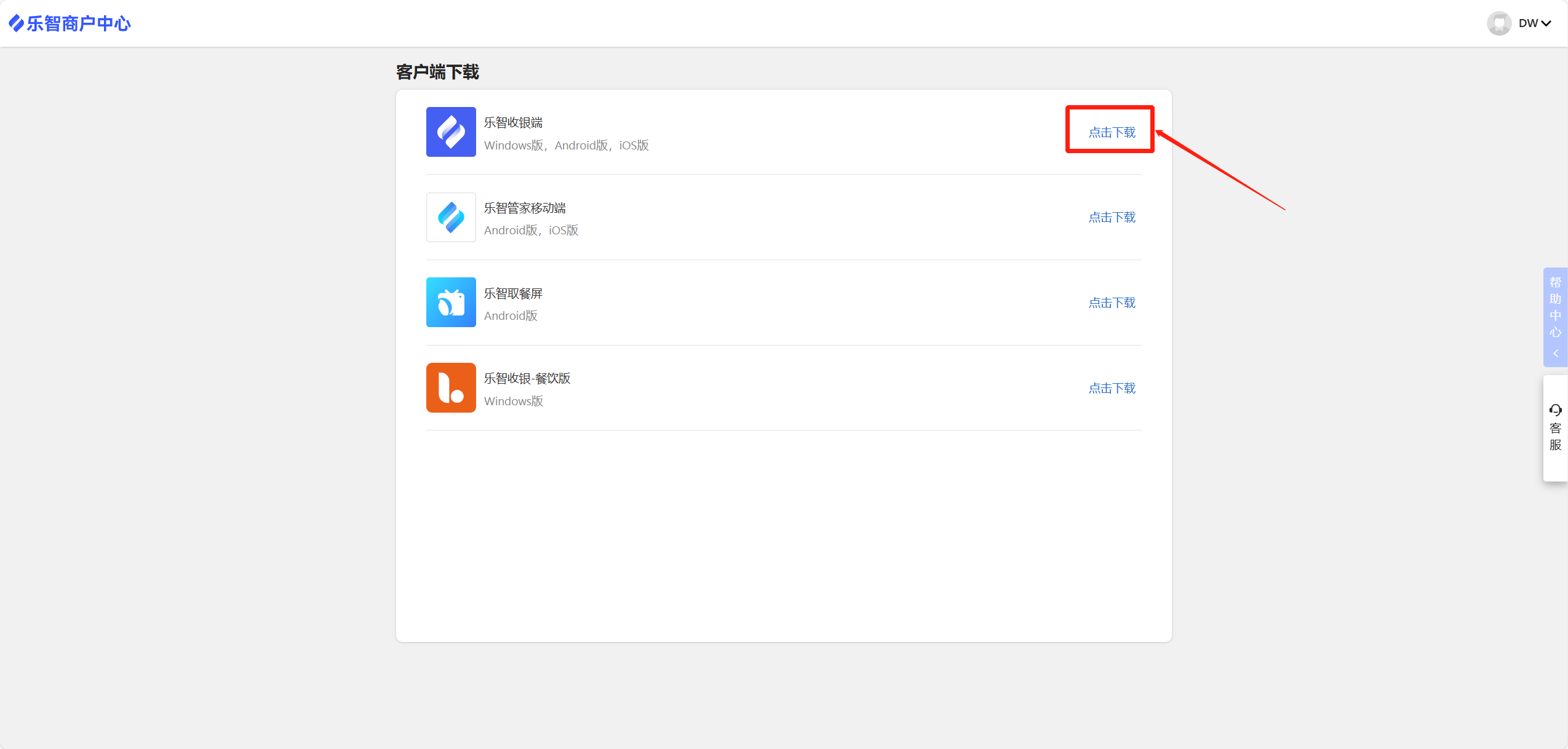Download 乐智管家移动端 via 点击下载
1568x749 pixels.
click(x=1112, y=217)
